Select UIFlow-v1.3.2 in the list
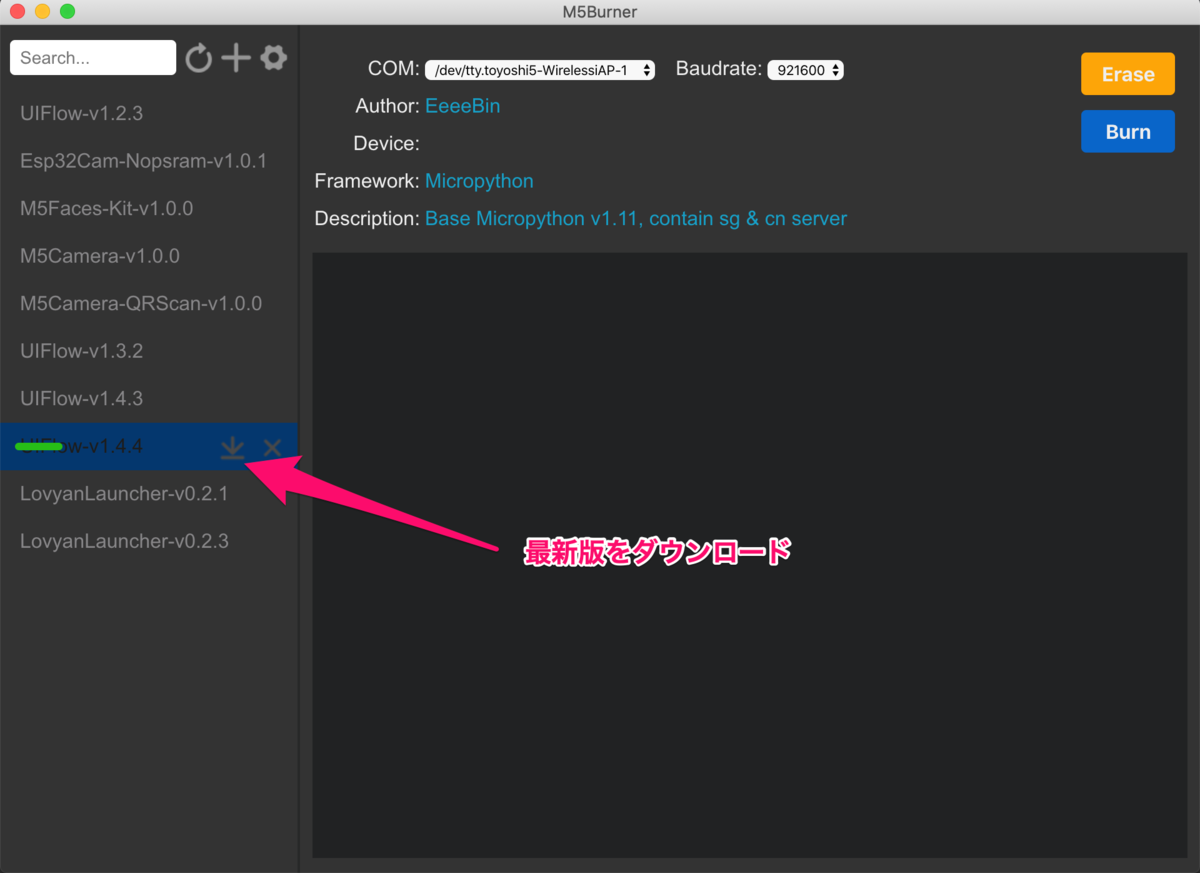This screenshot has width=1200, height=873. click(x=149, y=351)
